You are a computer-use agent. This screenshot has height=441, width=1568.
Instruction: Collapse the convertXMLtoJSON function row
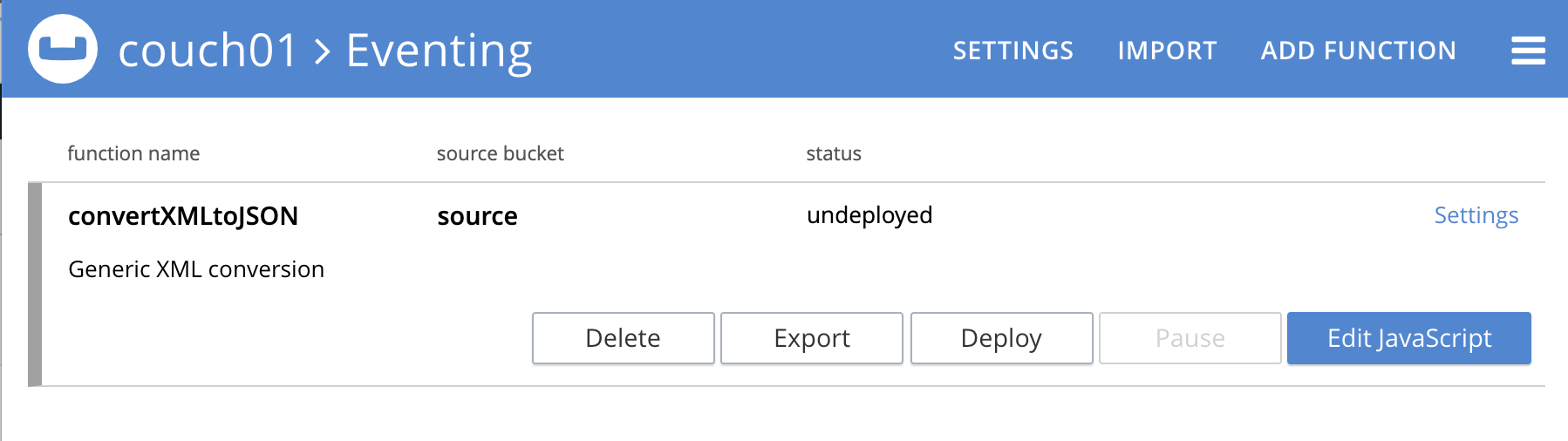[183, 216]
